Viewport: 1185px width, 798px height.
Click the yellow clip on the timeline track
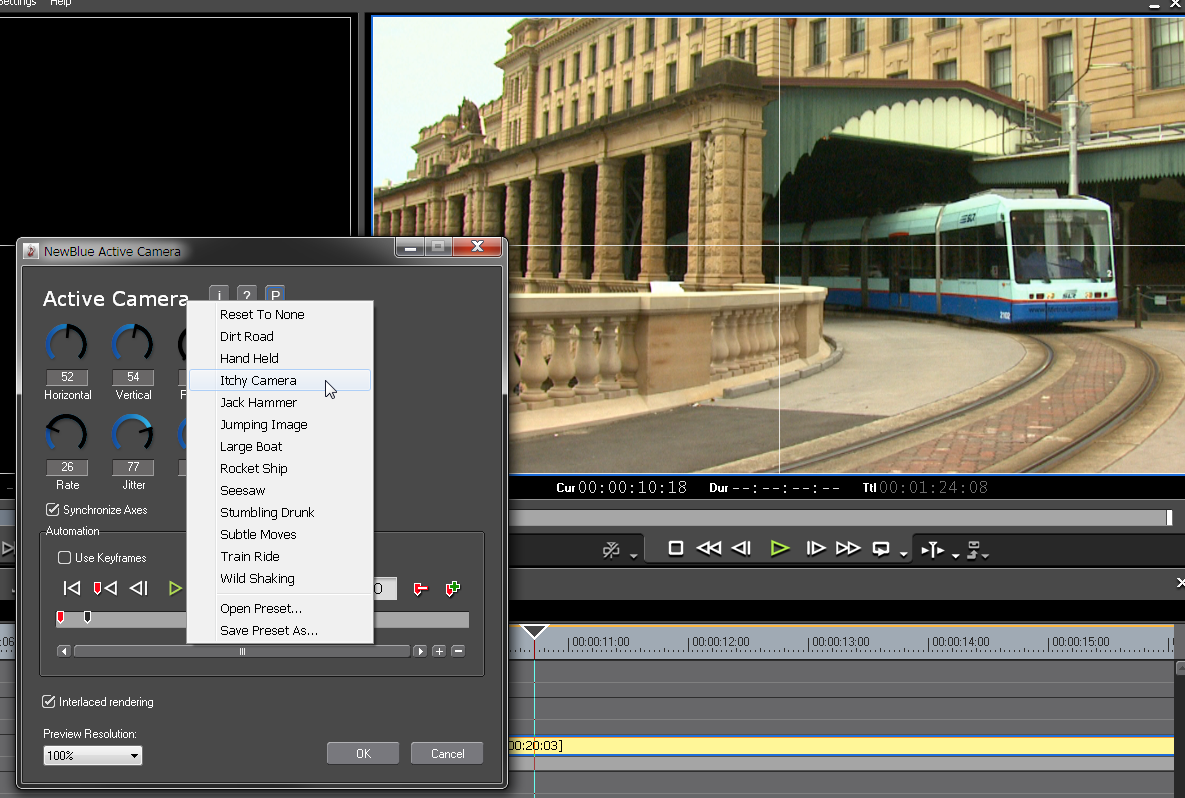click(x=840, y=746)
